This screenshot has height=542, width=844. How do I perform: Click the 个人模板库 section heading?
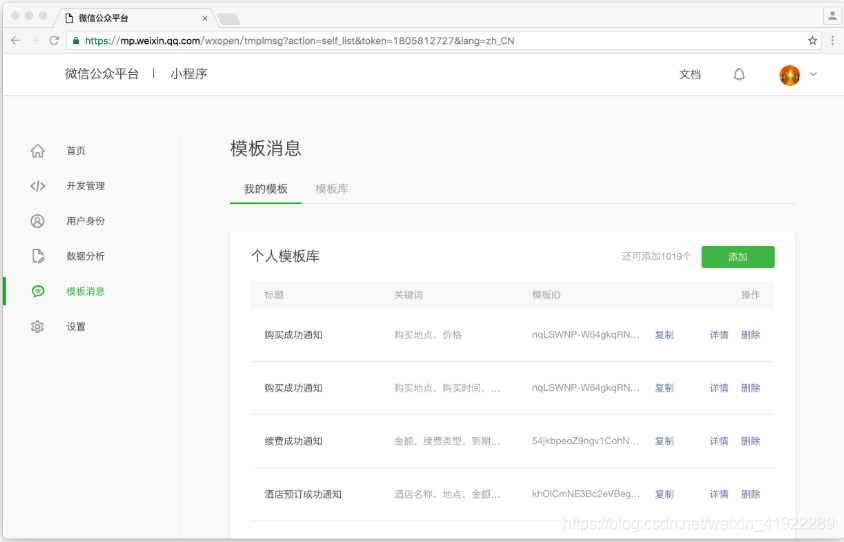click(x=285, y=256)
